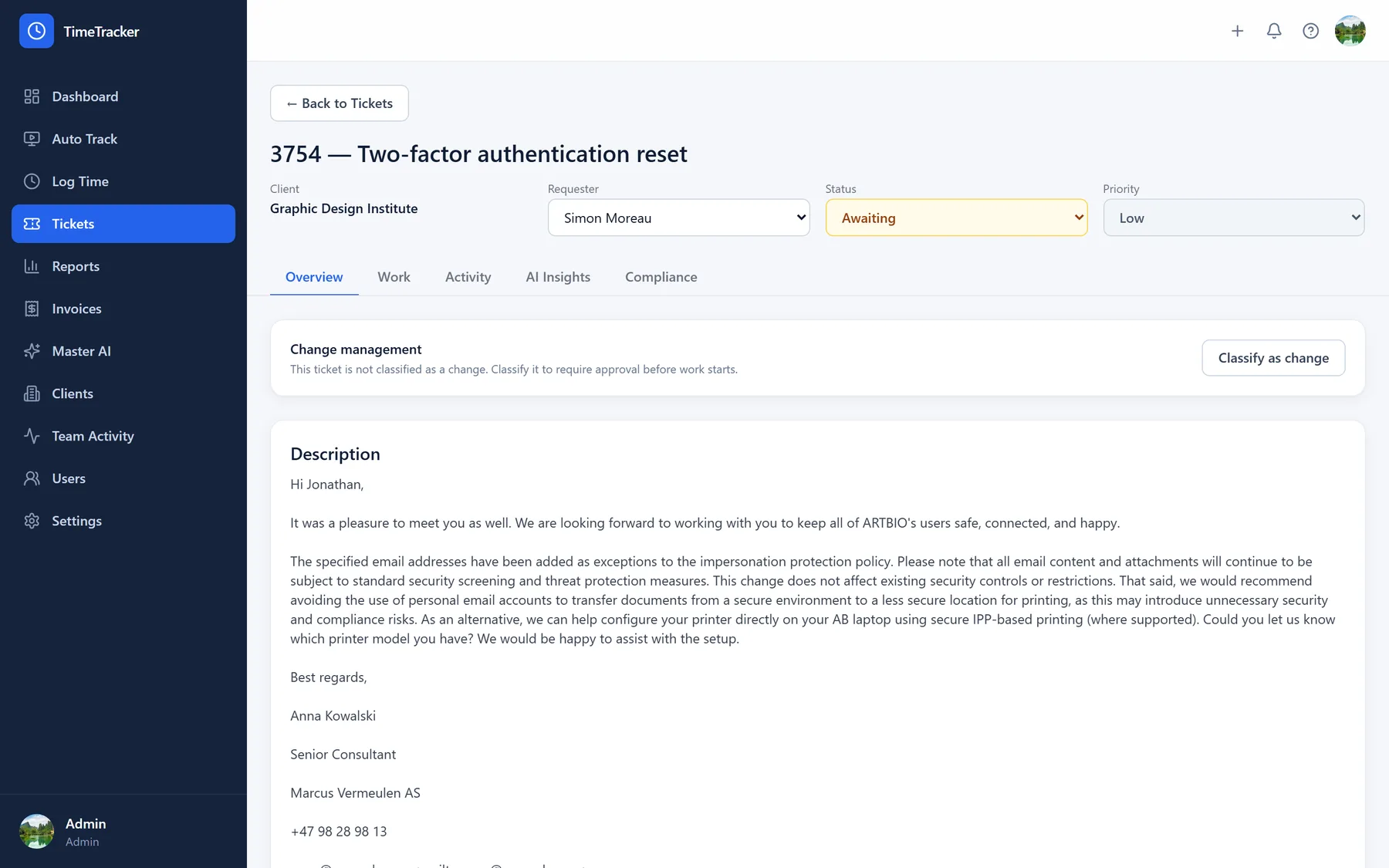
Task: Open Team Activity from the sidebar
Action: pos(123,436)
